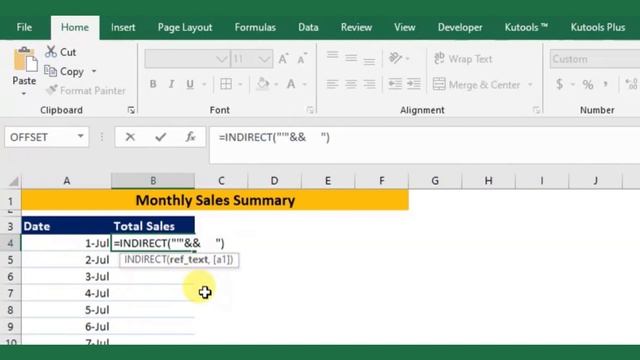Toggle Underline formatting

pyautogui.click(x=190, y=84)
